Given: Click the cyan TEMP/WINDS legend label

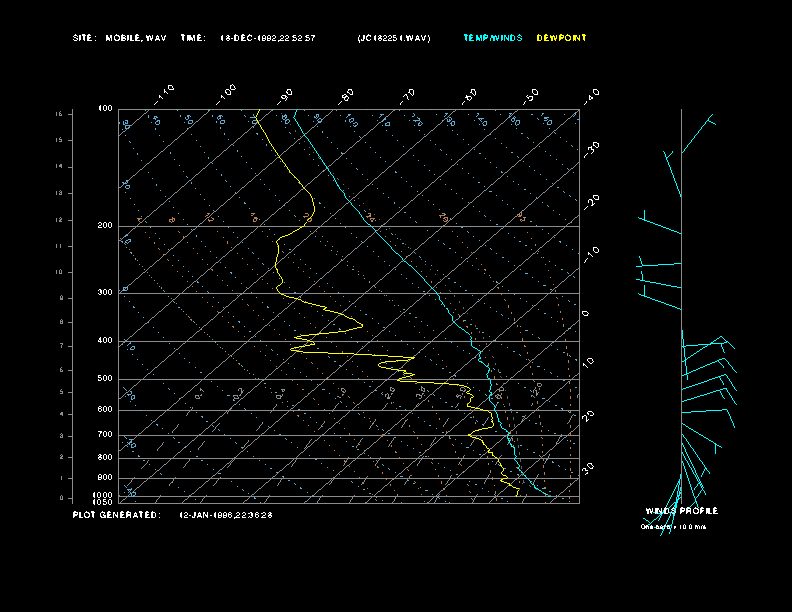Looking at the screenshot, I should tap(492, 38).
